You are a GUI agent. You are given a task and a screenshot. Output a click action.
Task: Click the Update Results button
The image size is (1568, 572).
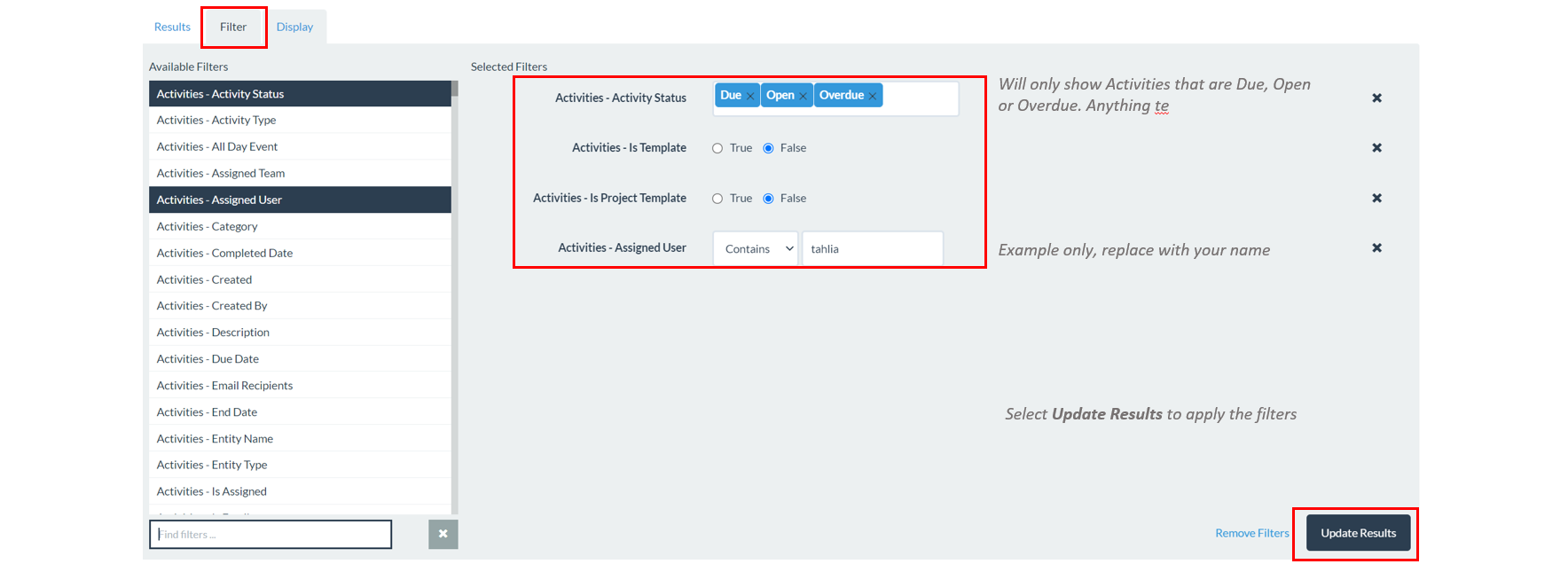click(1358, 533)
